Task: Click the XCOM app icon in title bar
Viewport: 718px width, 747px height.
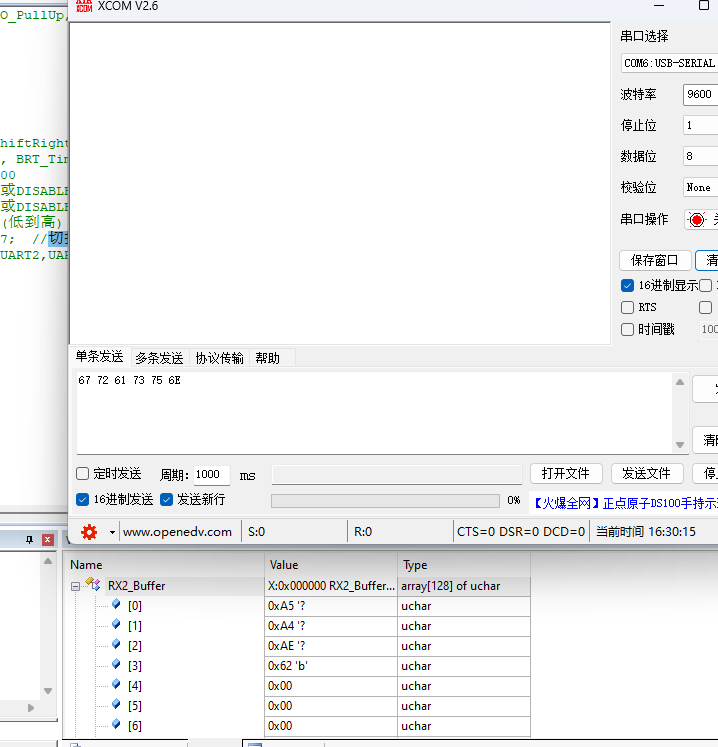Action: [x=82, y=7]
